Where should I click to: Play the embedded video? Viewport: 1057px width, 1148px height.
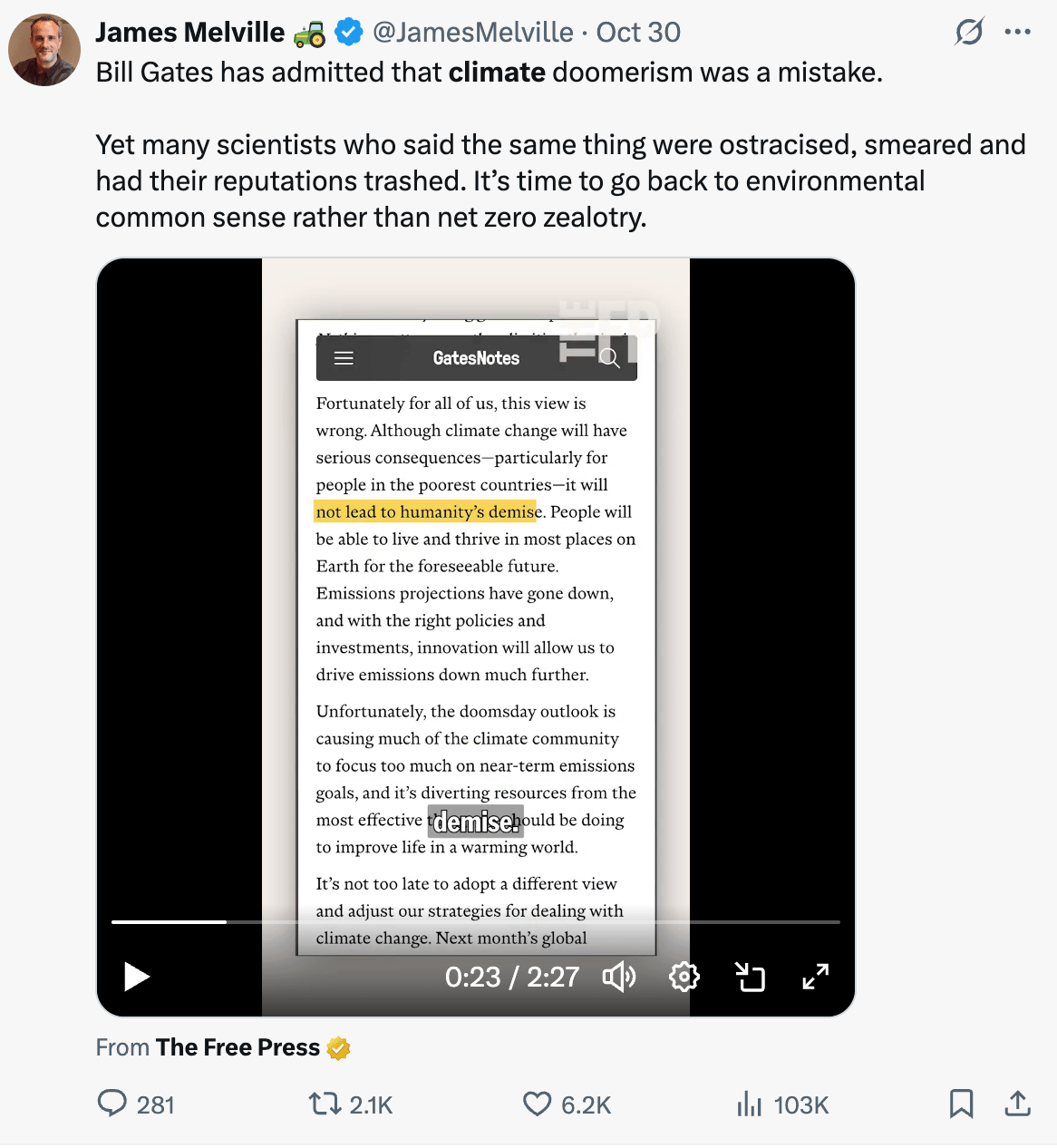(137, 977)
